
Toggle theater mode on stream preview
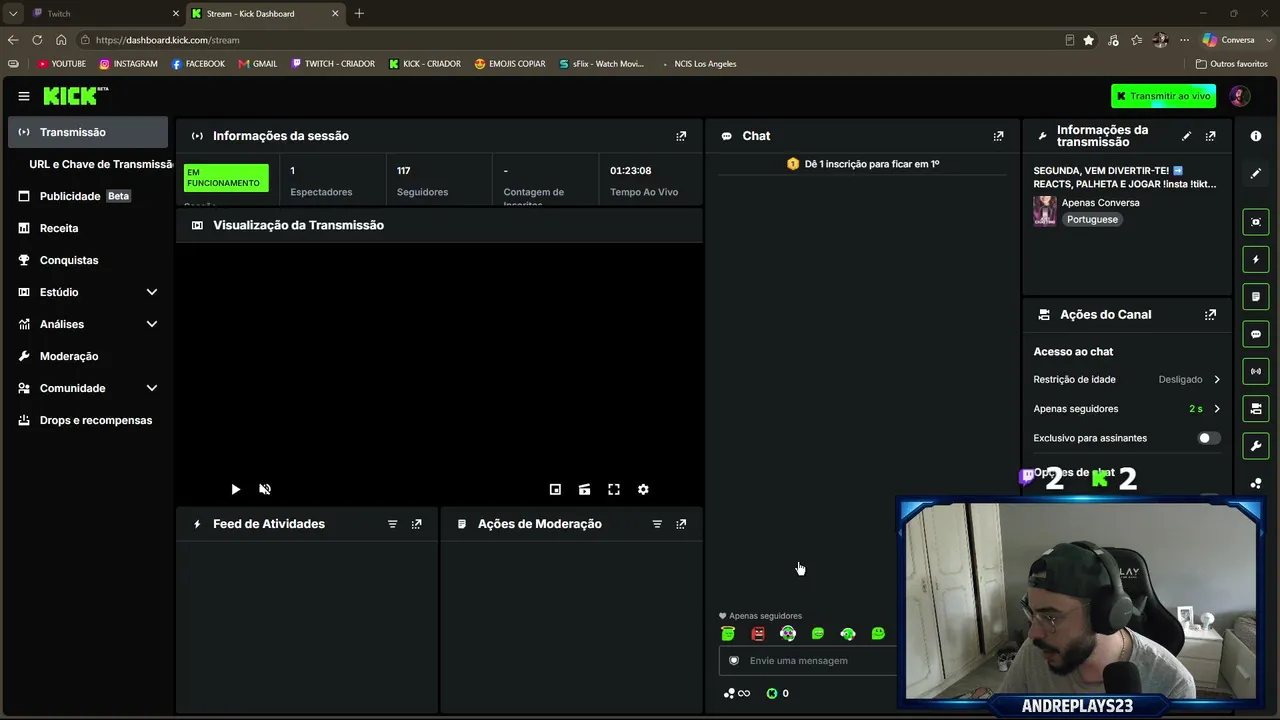coord(584,489)
